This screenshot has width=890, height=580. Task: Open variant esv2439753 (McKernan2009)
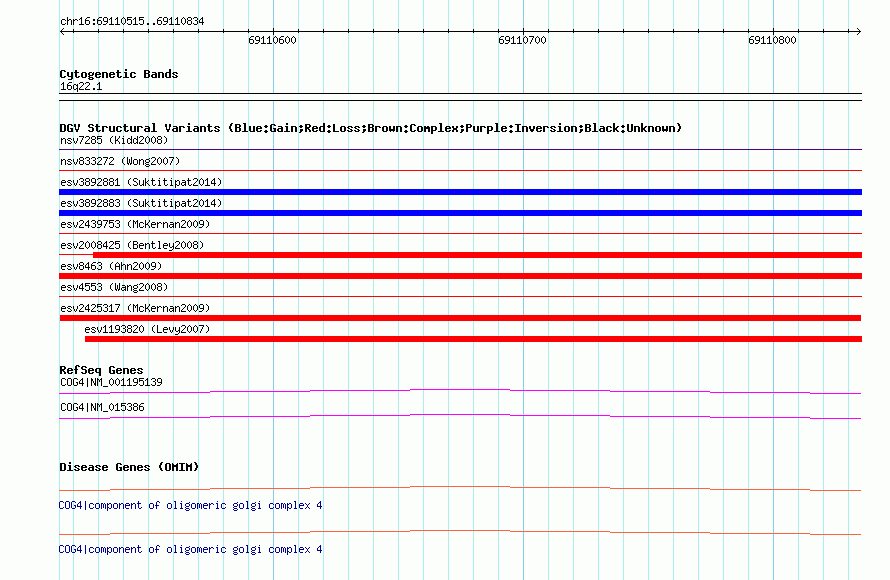pos(135,224)
